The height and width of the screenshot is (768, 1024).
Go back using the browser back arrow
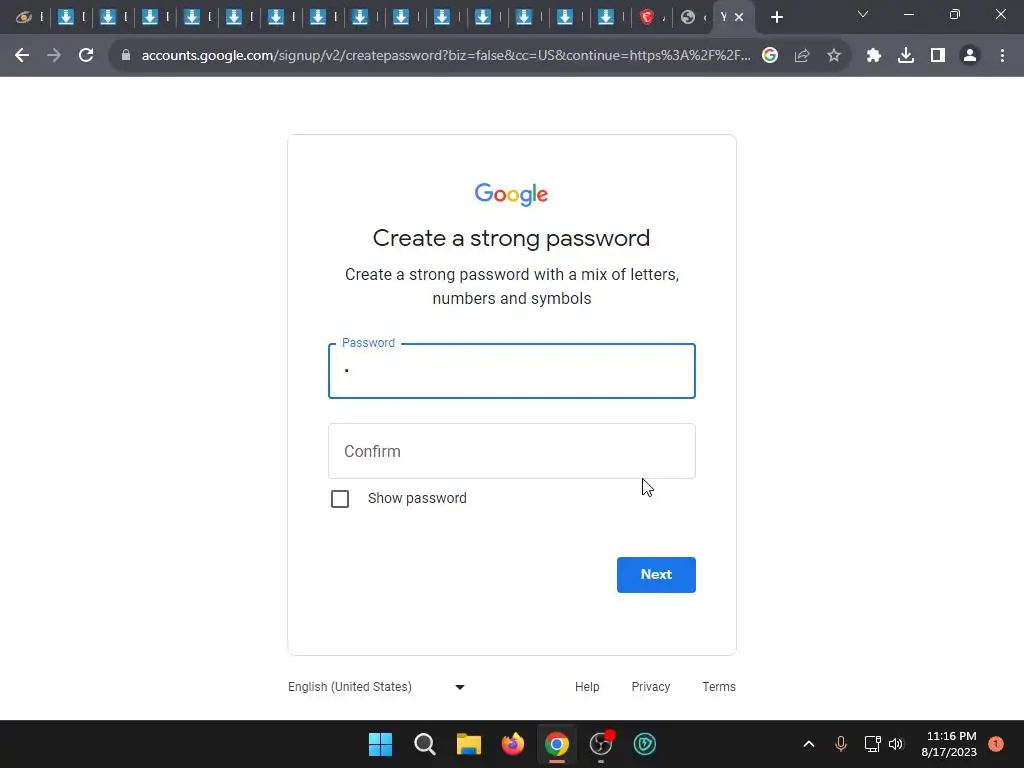[22, 56]
